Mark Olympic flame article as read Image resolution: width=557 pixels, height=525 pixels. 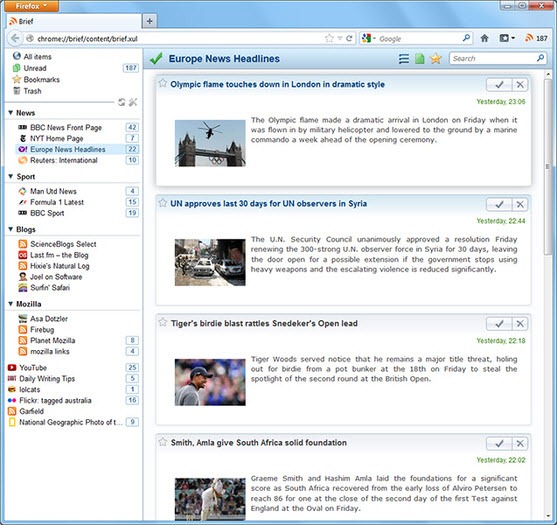[499, 85]
